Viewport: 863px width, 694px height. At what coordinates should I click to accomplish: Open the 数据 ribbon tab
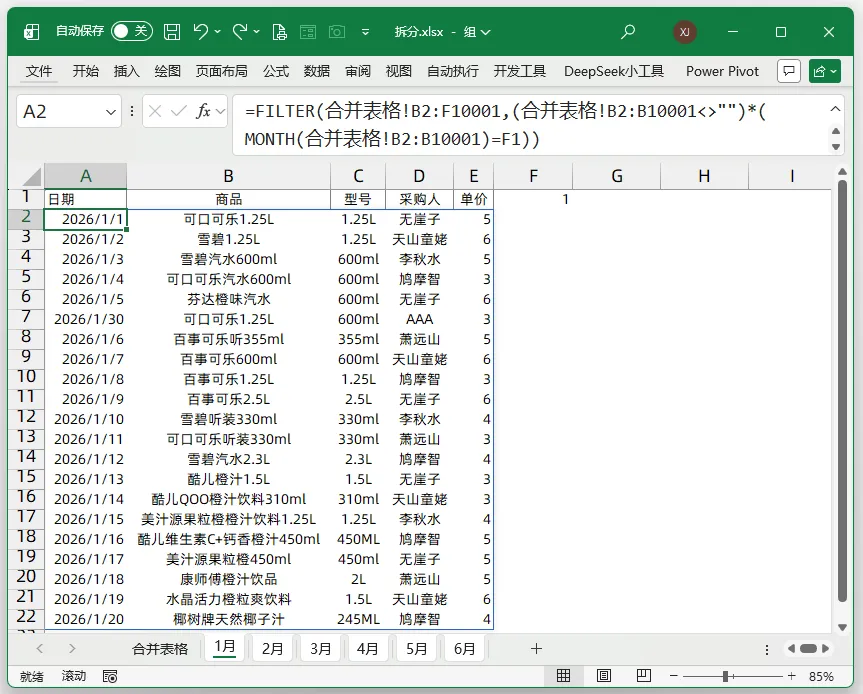(x=316, y=71)
